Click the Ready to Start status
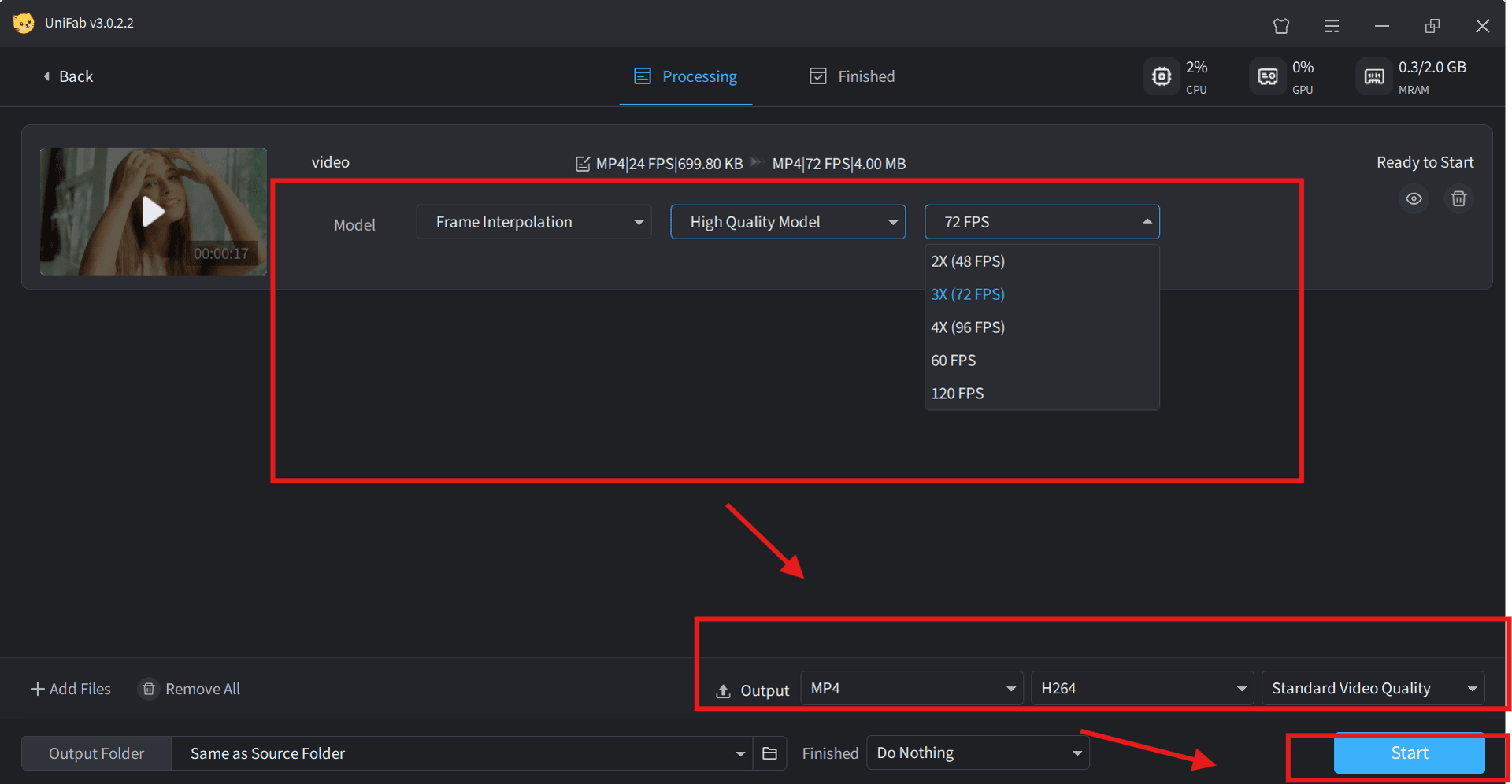1512x784 pixels. pyautogui.click(x=1425, y=162)
